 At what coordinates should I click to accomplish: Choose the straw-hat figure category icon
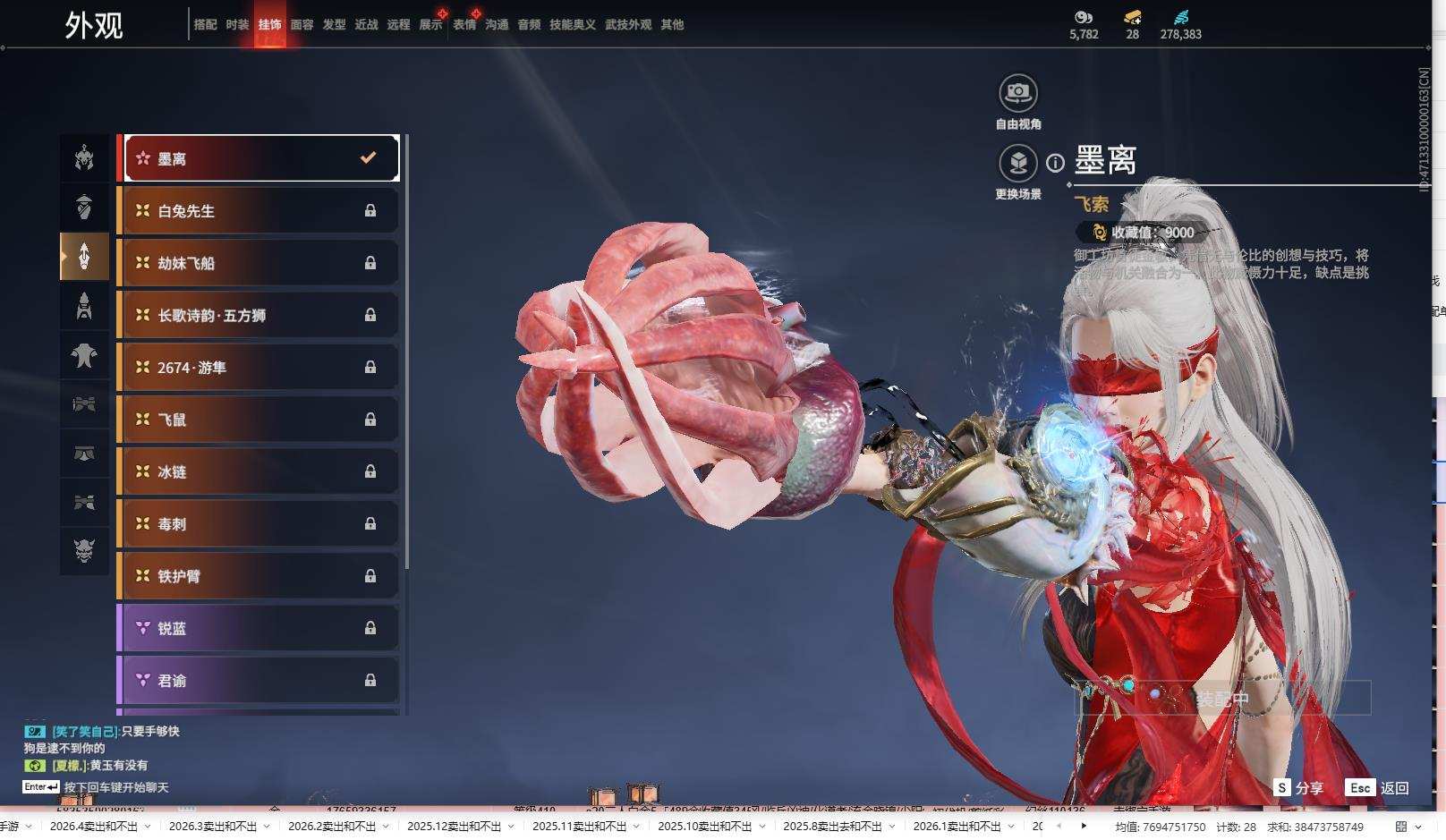[84, 208]
